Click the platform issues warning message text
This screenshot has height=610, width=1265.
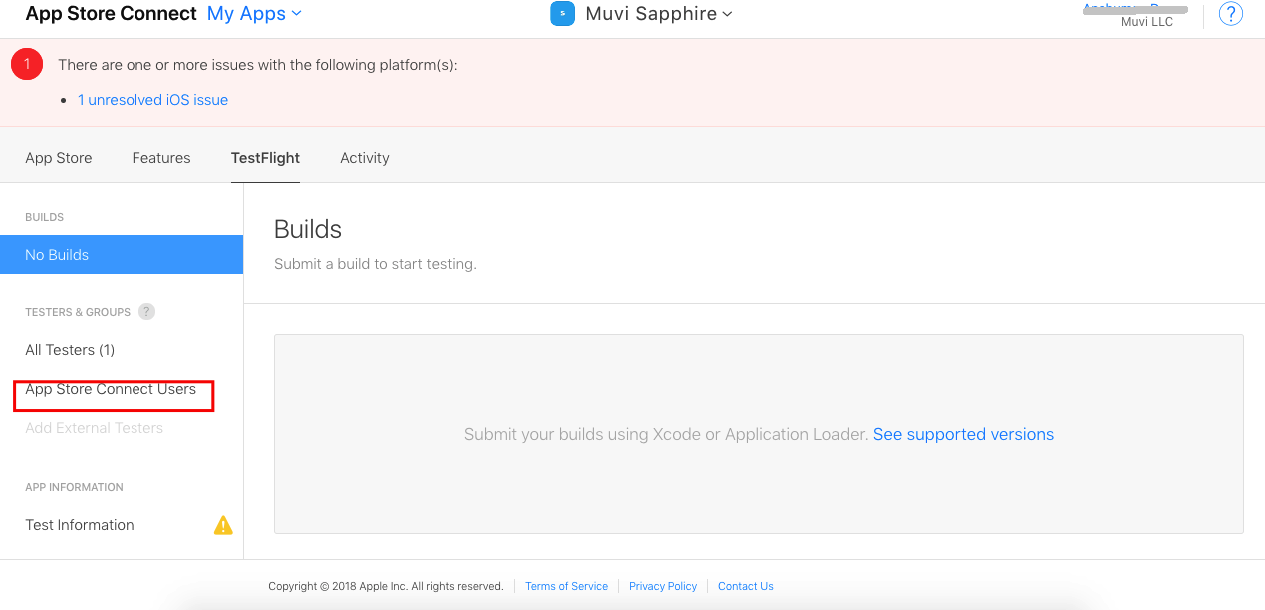(x=257, y=65)
